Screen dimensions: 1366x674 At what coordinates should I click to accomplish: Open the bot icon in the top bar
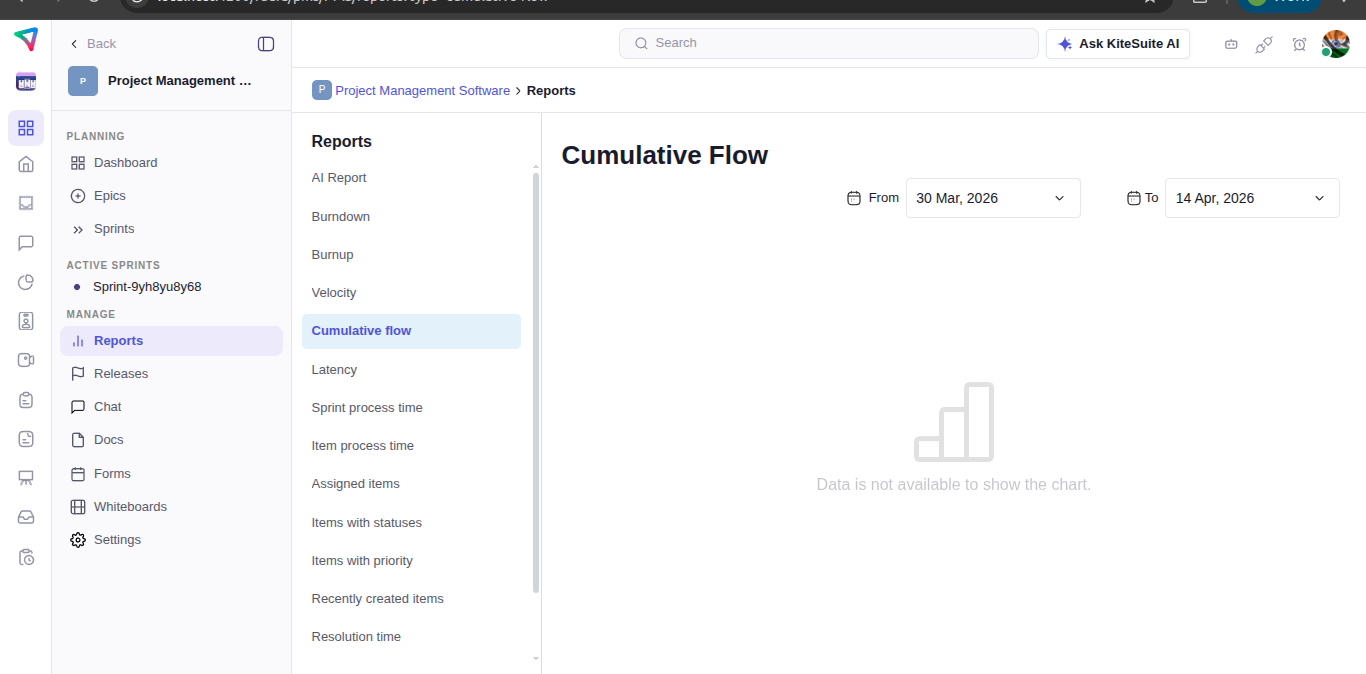[1231, 44]
